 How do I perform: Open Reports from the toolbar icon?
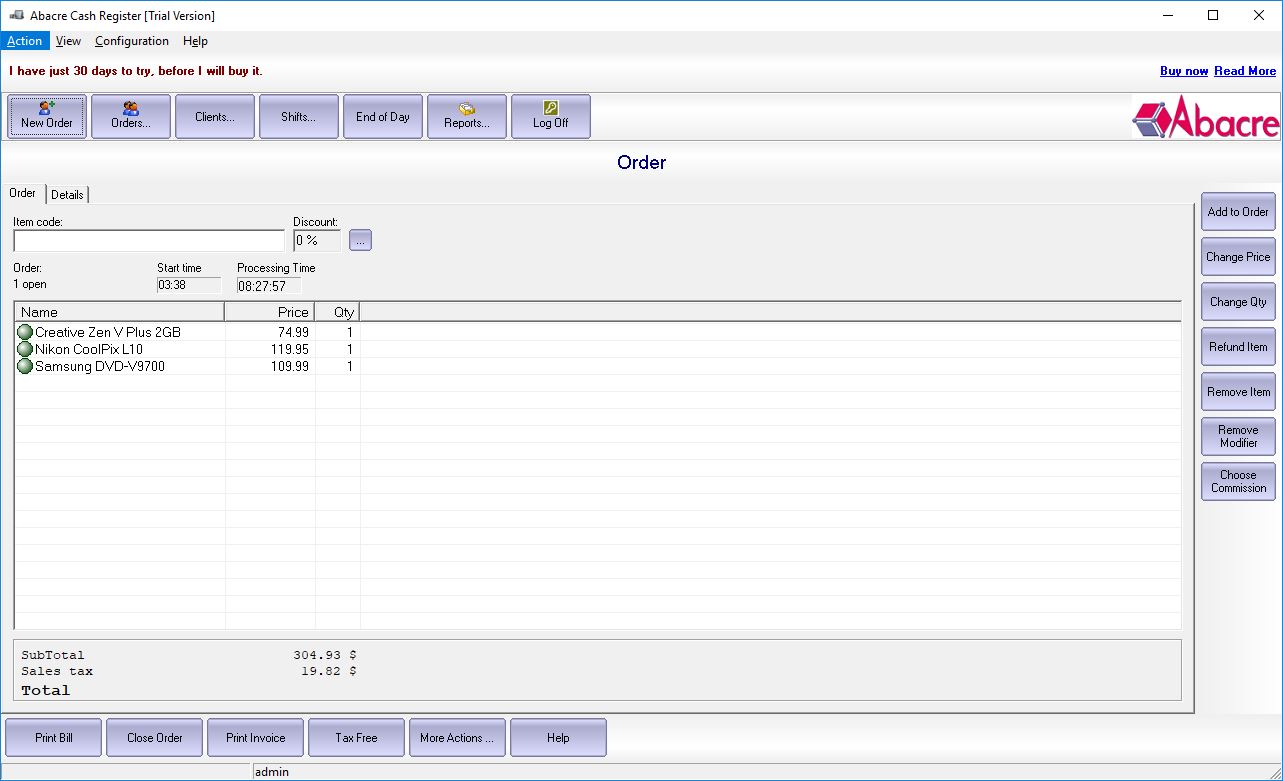[x=466, y=116]
